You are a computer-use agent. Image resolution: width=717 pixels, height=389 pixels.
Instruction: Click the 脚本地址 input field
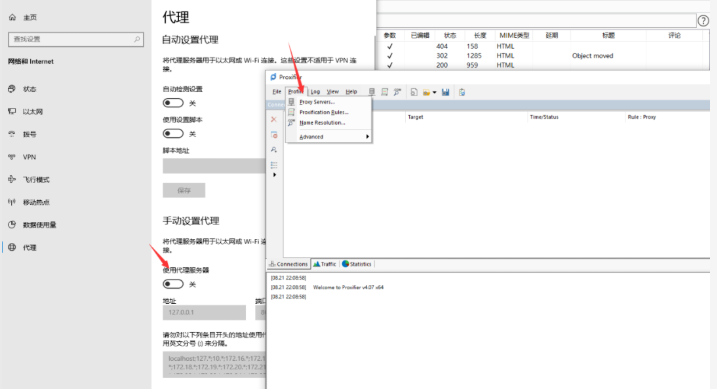tap(214, 165)
